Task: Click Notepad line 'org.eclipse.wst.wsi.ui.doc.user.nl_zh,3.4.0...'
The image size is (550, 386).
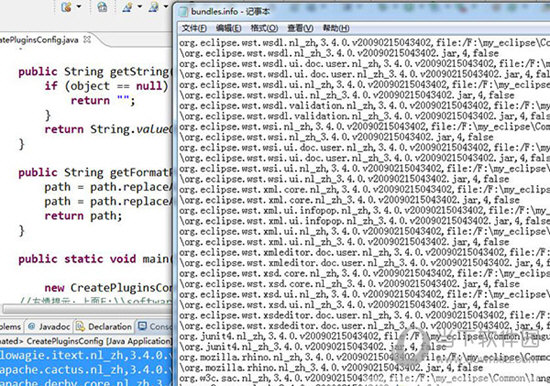Action: (x=364, y=148)
